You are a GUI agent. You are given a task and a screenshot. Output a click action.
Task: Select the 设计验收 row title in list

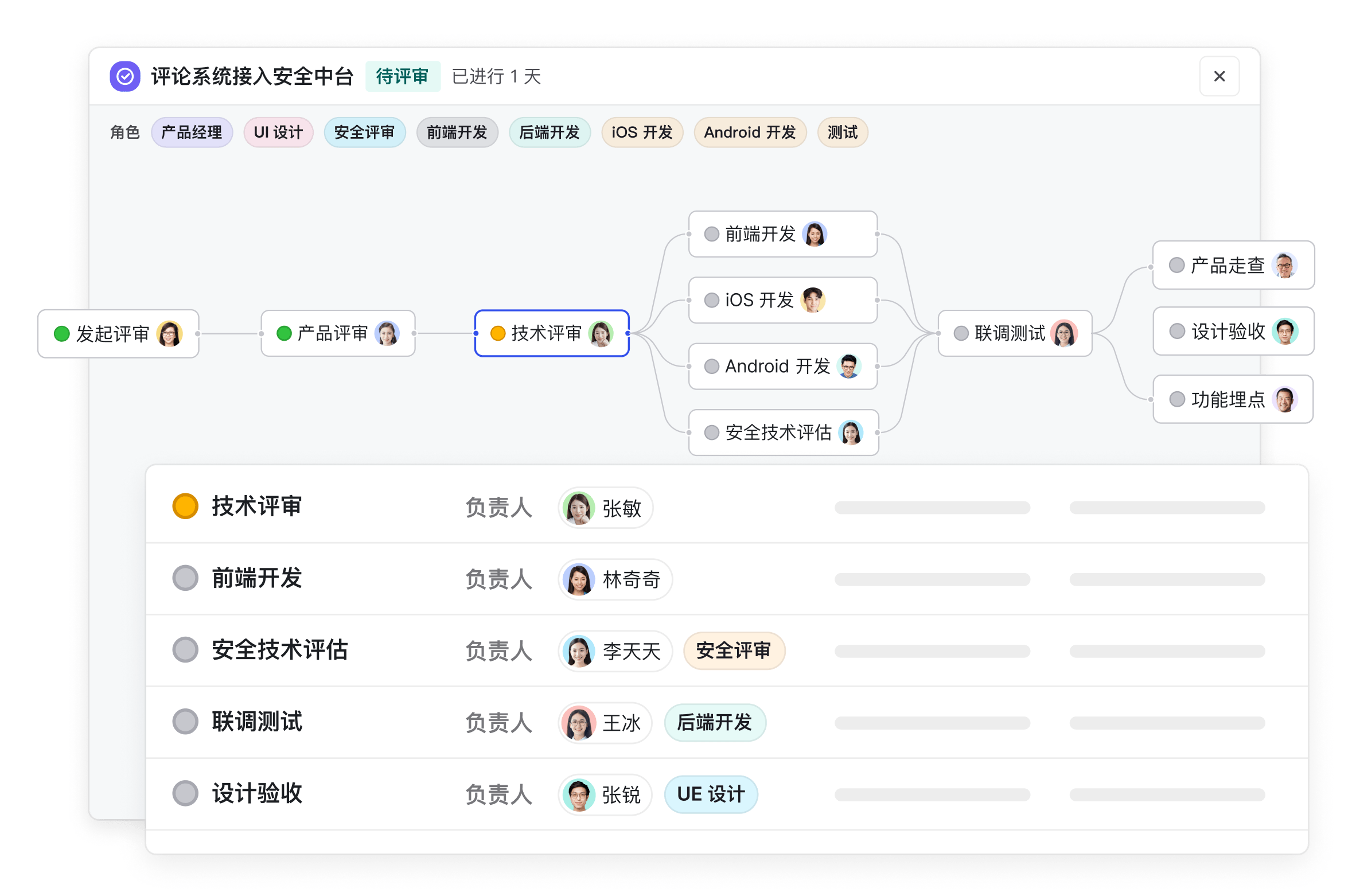pos(256,793)
